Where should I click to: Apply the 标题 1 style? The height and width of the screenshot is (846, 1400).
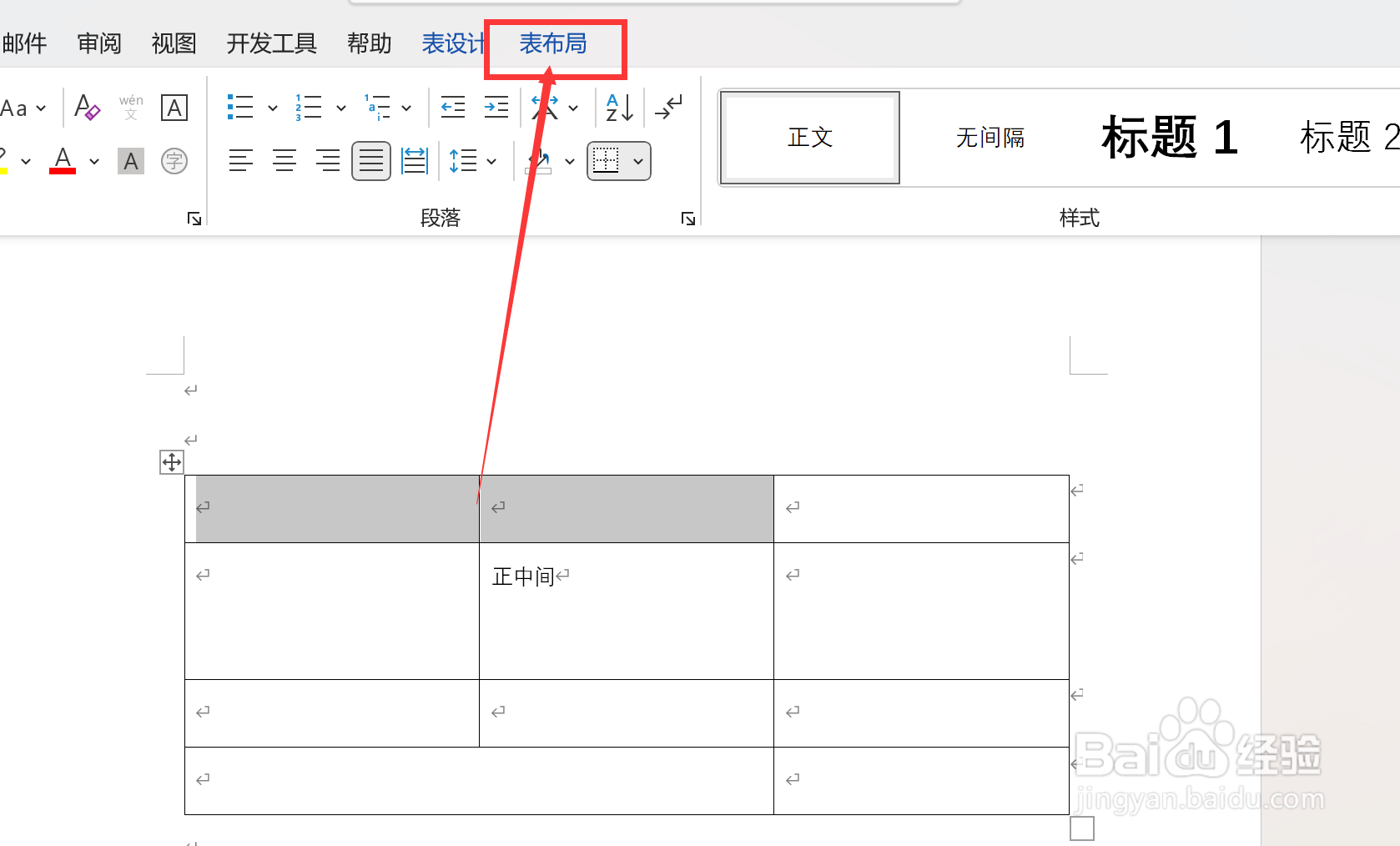[x=1168, y=138]
